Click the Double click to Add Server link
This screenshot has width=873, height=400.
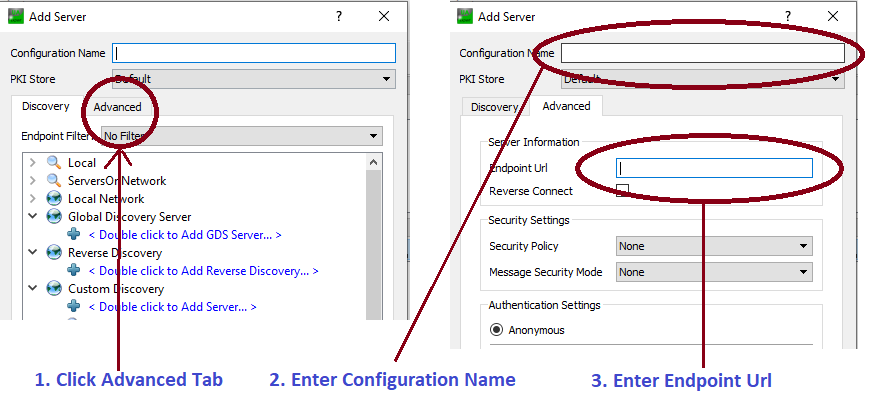click(x=173, y=306)
